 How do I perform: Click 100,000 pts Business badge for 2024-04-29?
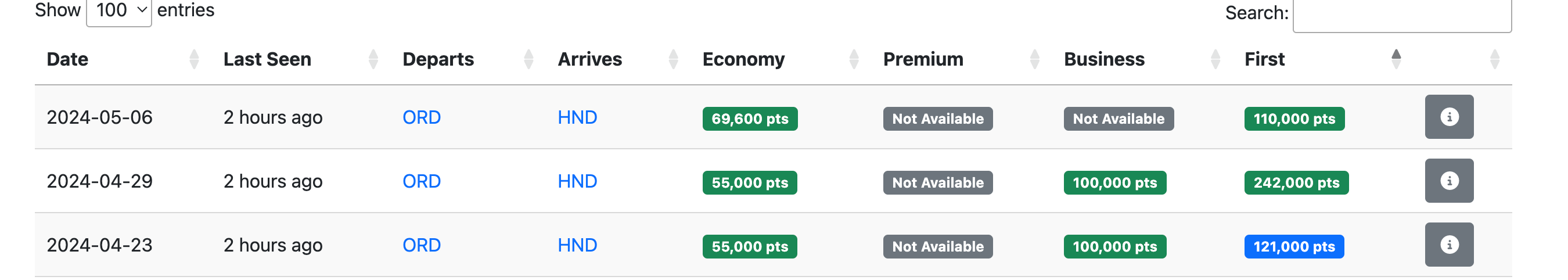coord(1114,182)
